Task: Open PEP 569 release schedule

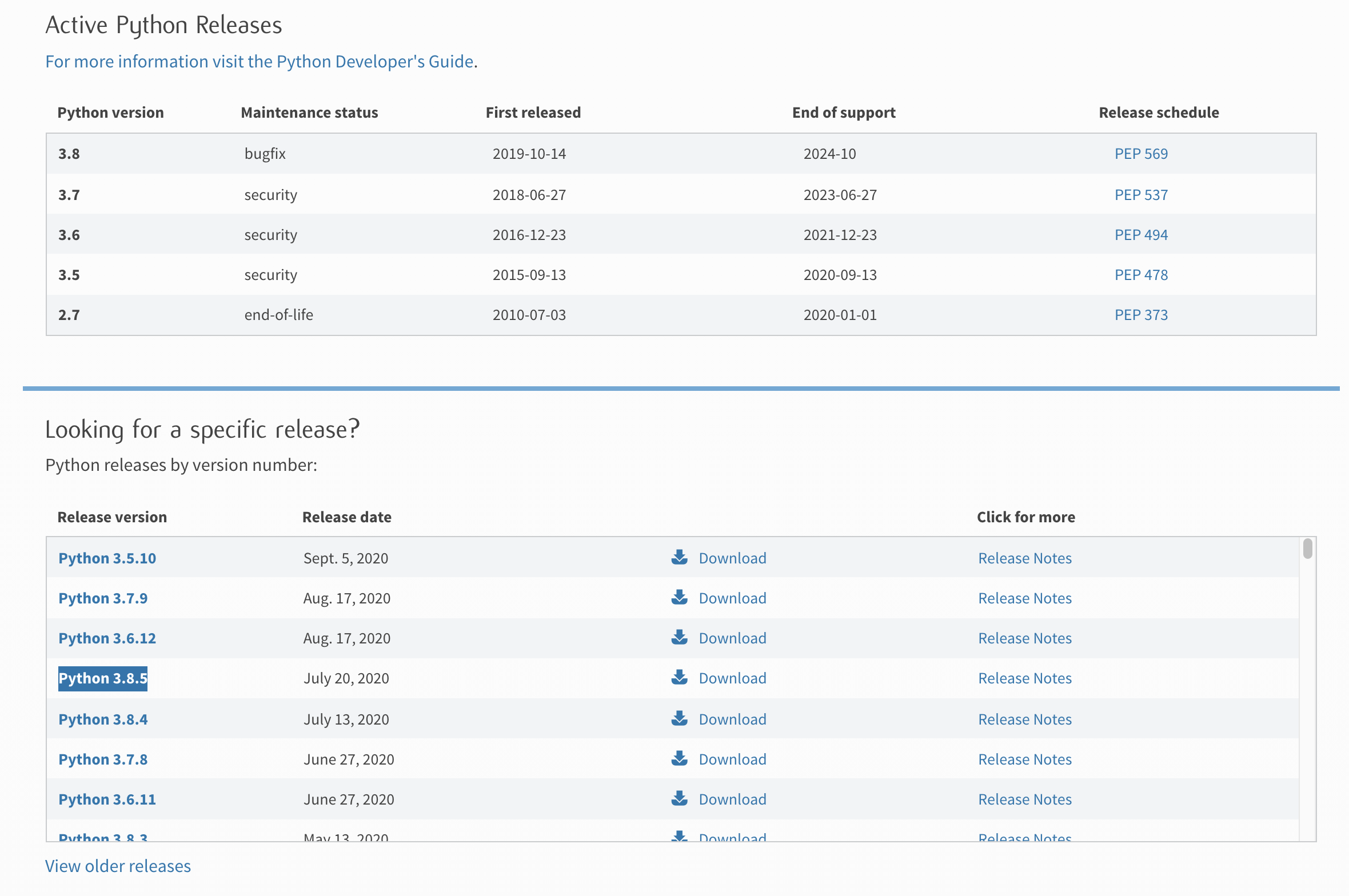Action: 1140,154
